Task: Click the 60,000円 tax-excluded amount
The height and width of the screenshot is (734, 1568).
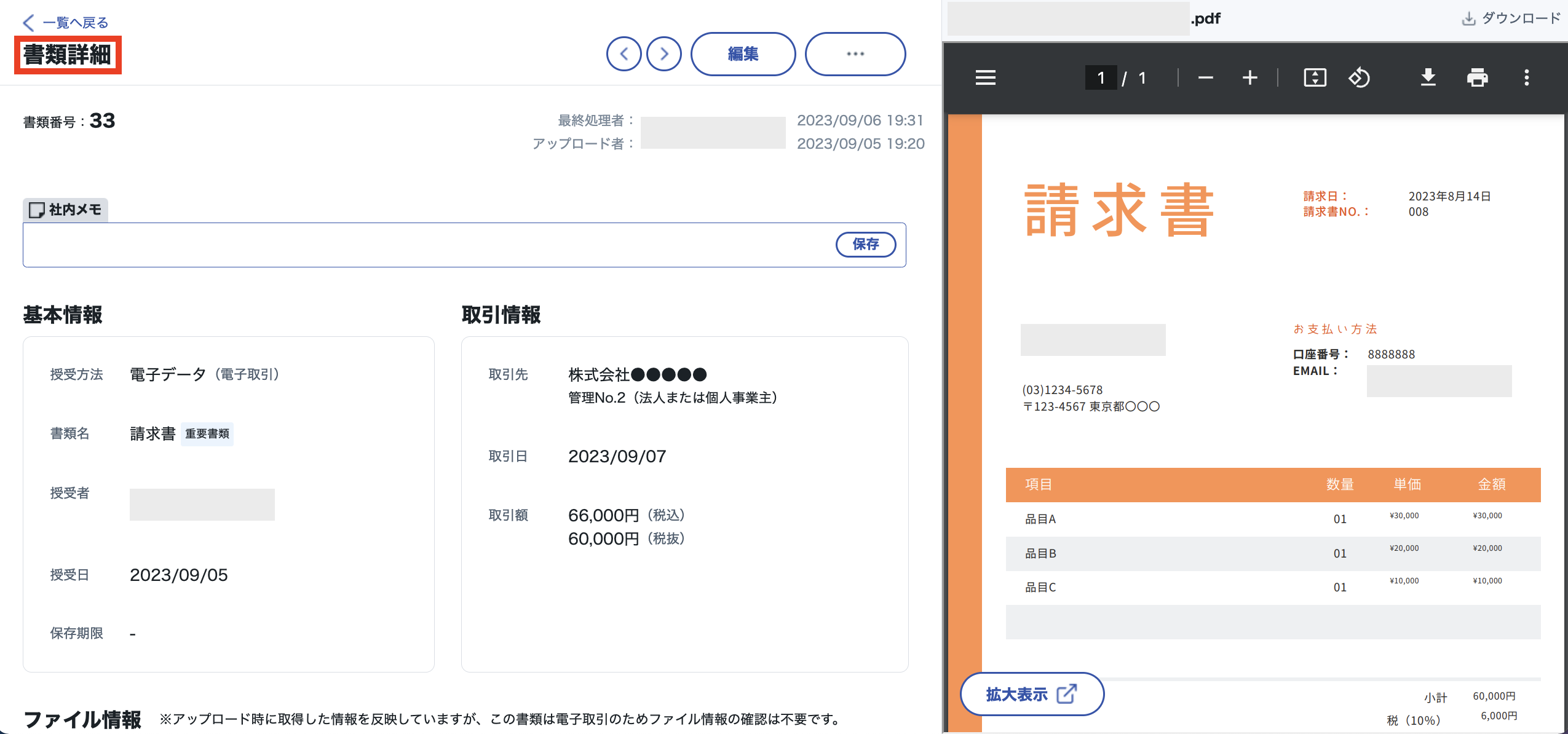Action: (x=603, y=539)
